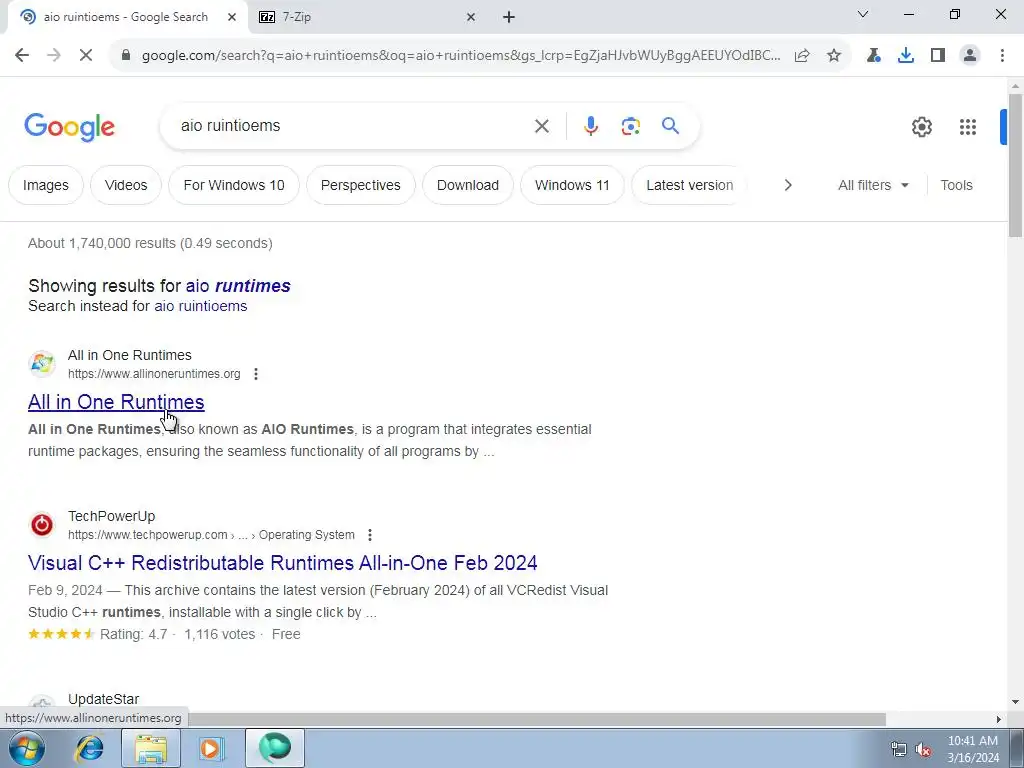Search instead for aio ruintioems
This screenshot has width=1024, height=768.
[x=200, y=306]
